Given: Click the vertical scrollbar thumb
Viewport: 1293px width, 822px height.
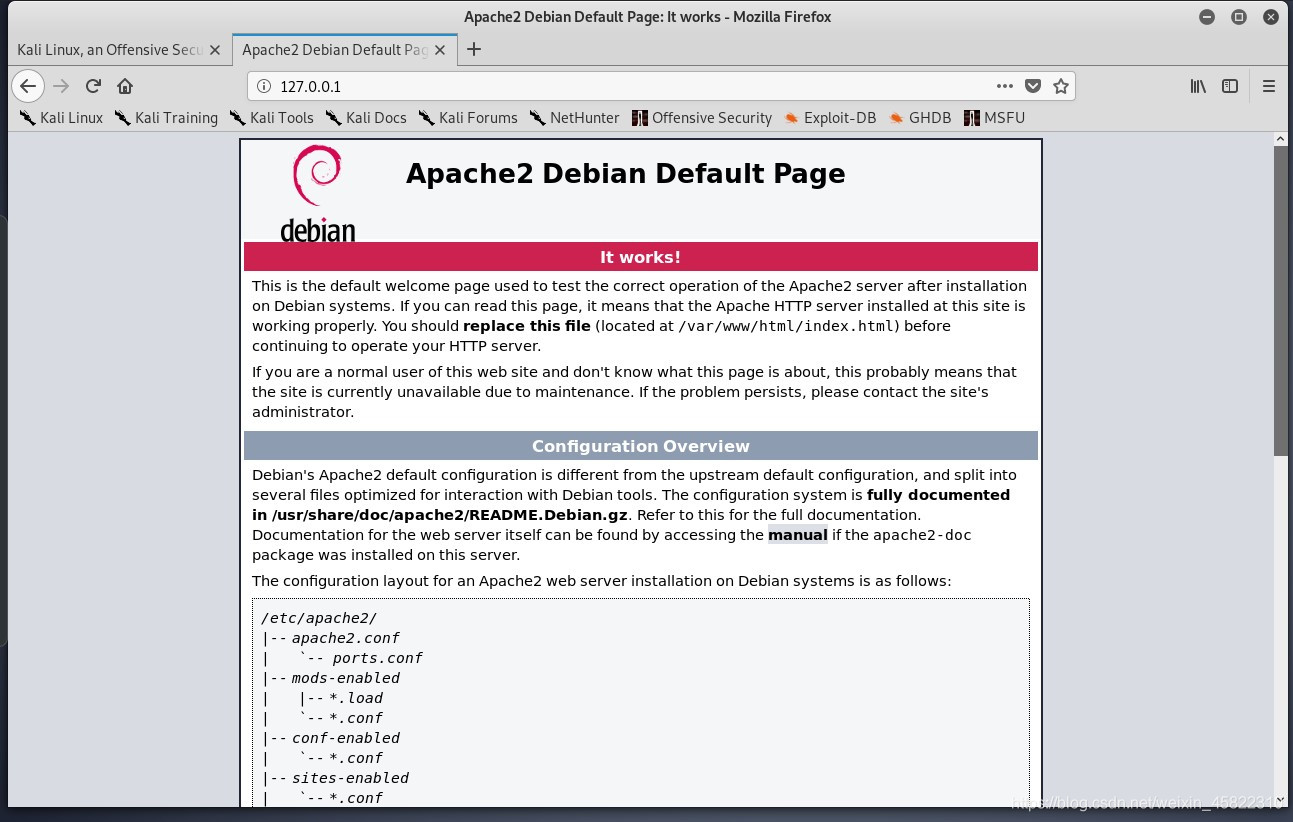Looking at the screenshot, I should [1281, 300].
